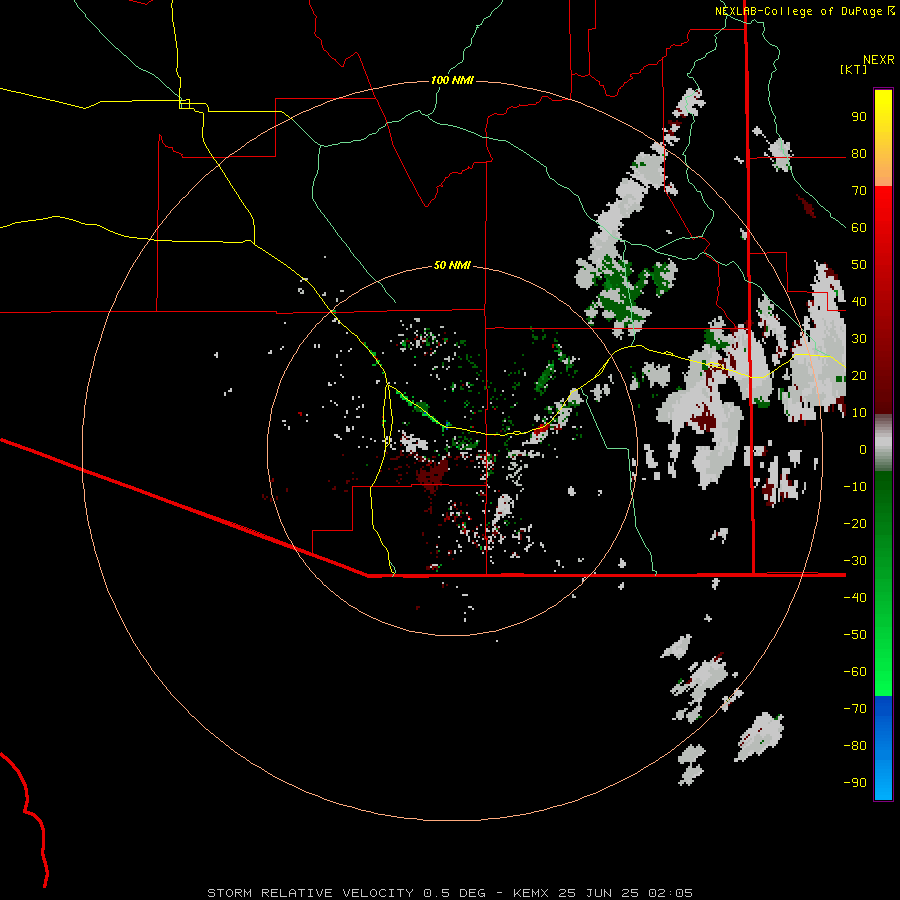
Task: Click the 60 value on velocity scale
Action: pos(859,227)
